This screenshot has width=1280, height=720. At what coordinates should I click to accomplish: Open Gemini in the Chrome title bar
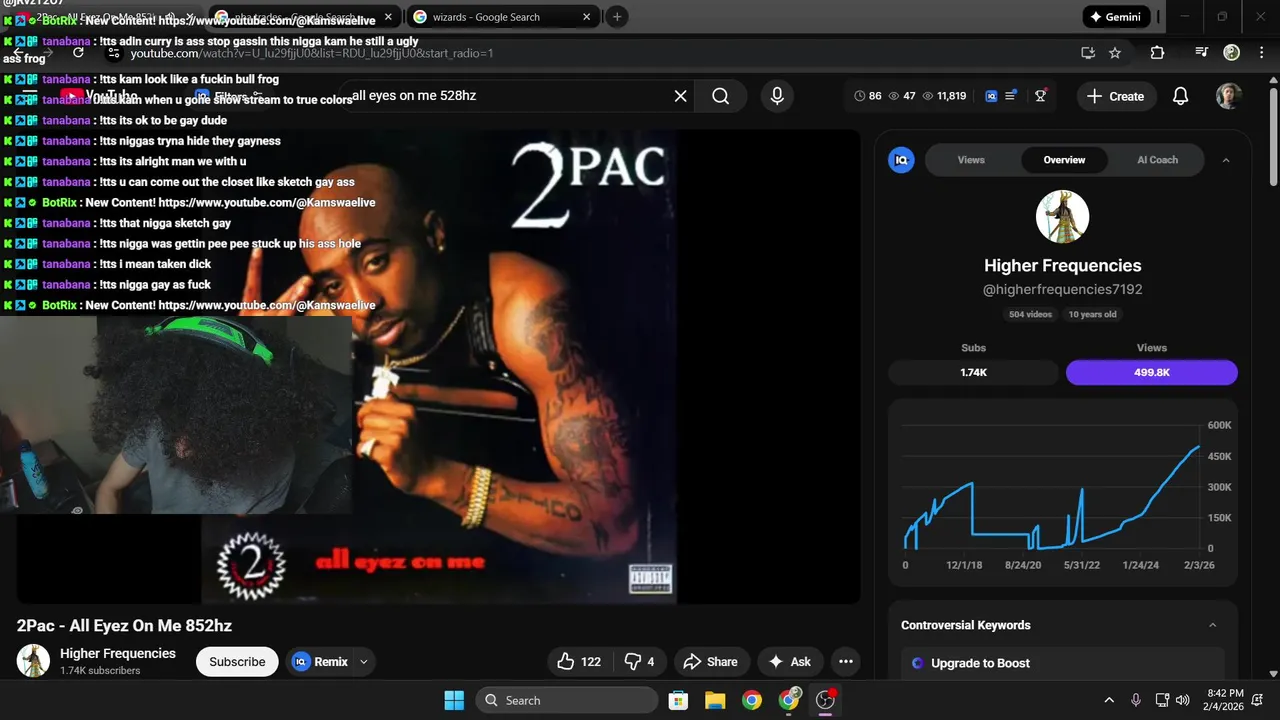[x=1116, y=17]
